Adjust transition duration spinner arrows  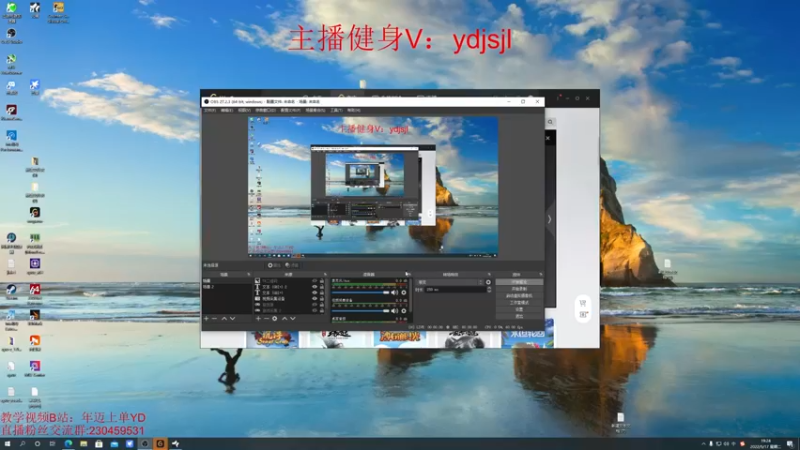click(489, 289)
